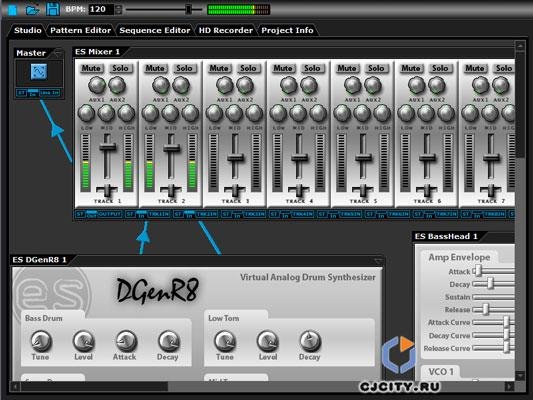Mute Track 5 in ES Mixer
Viewport: 533px width, 400px height.
(x=346, y=68)
